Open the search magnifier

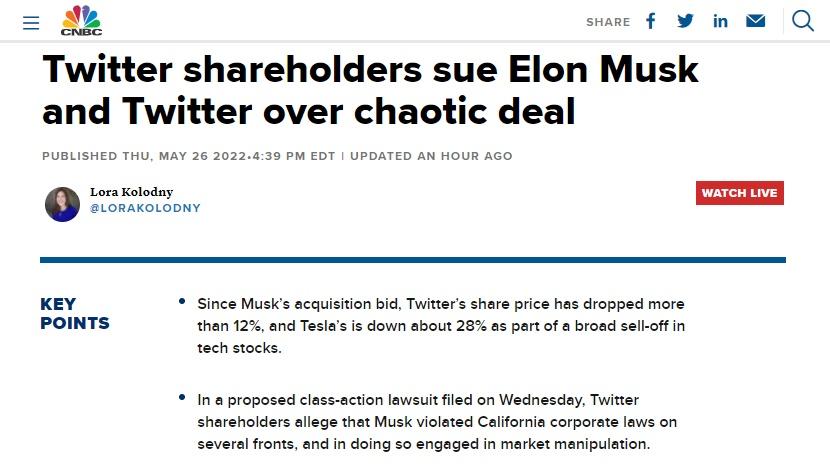[803, 21]
